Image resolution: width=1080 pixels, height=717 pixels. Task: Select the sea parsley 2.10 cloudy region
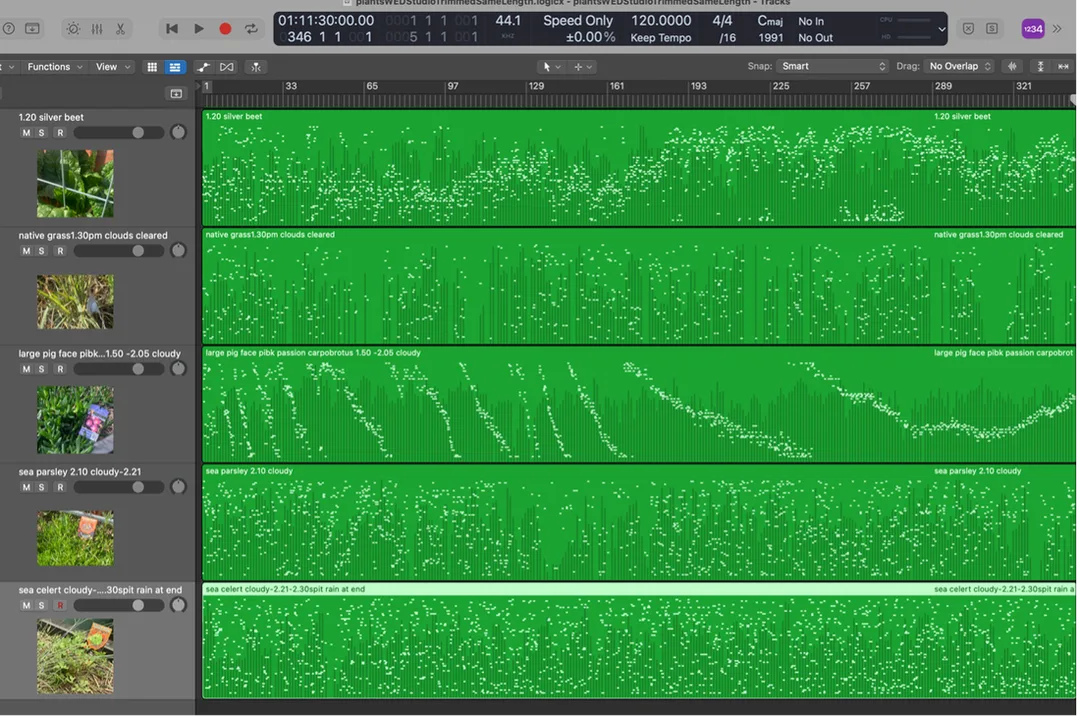(638, 523)
